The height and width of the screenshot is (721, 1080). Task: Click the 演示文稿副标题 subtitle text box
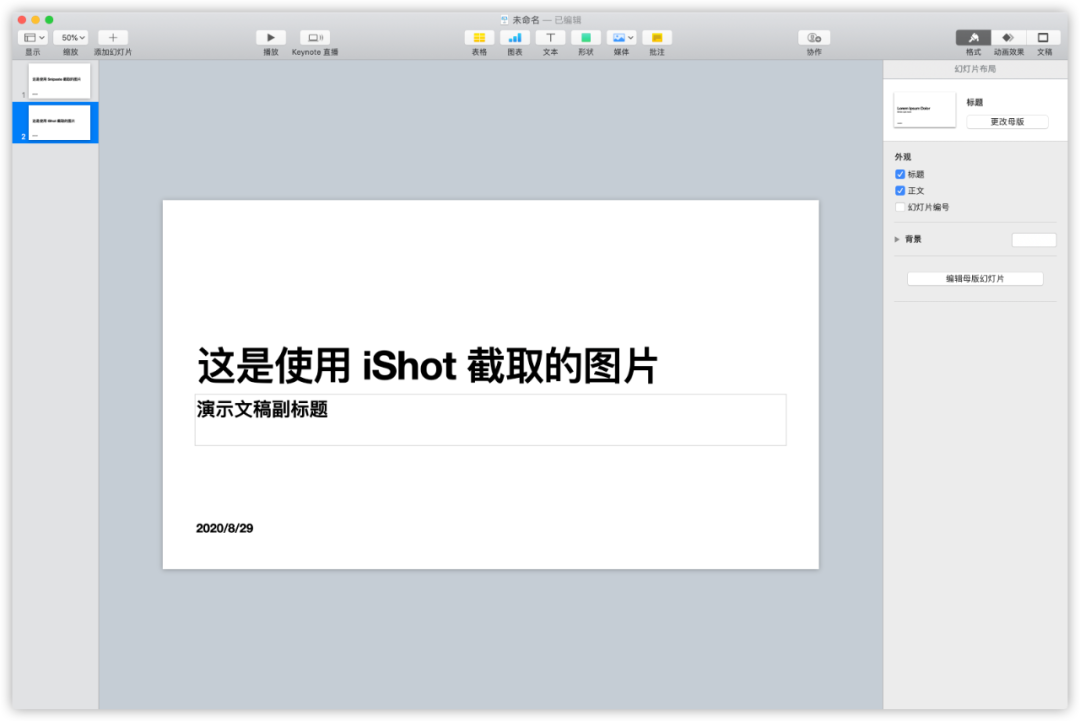[490, 420]
